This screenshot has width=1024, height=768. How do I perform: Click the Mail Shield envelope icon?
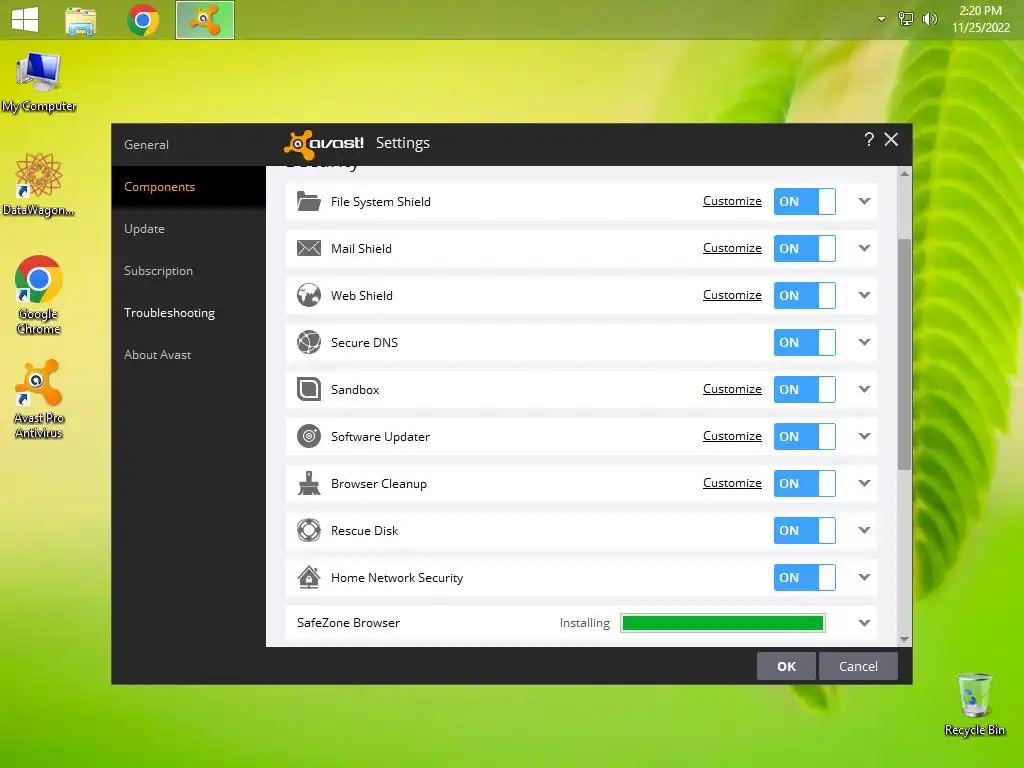click(x=308, y=248)
